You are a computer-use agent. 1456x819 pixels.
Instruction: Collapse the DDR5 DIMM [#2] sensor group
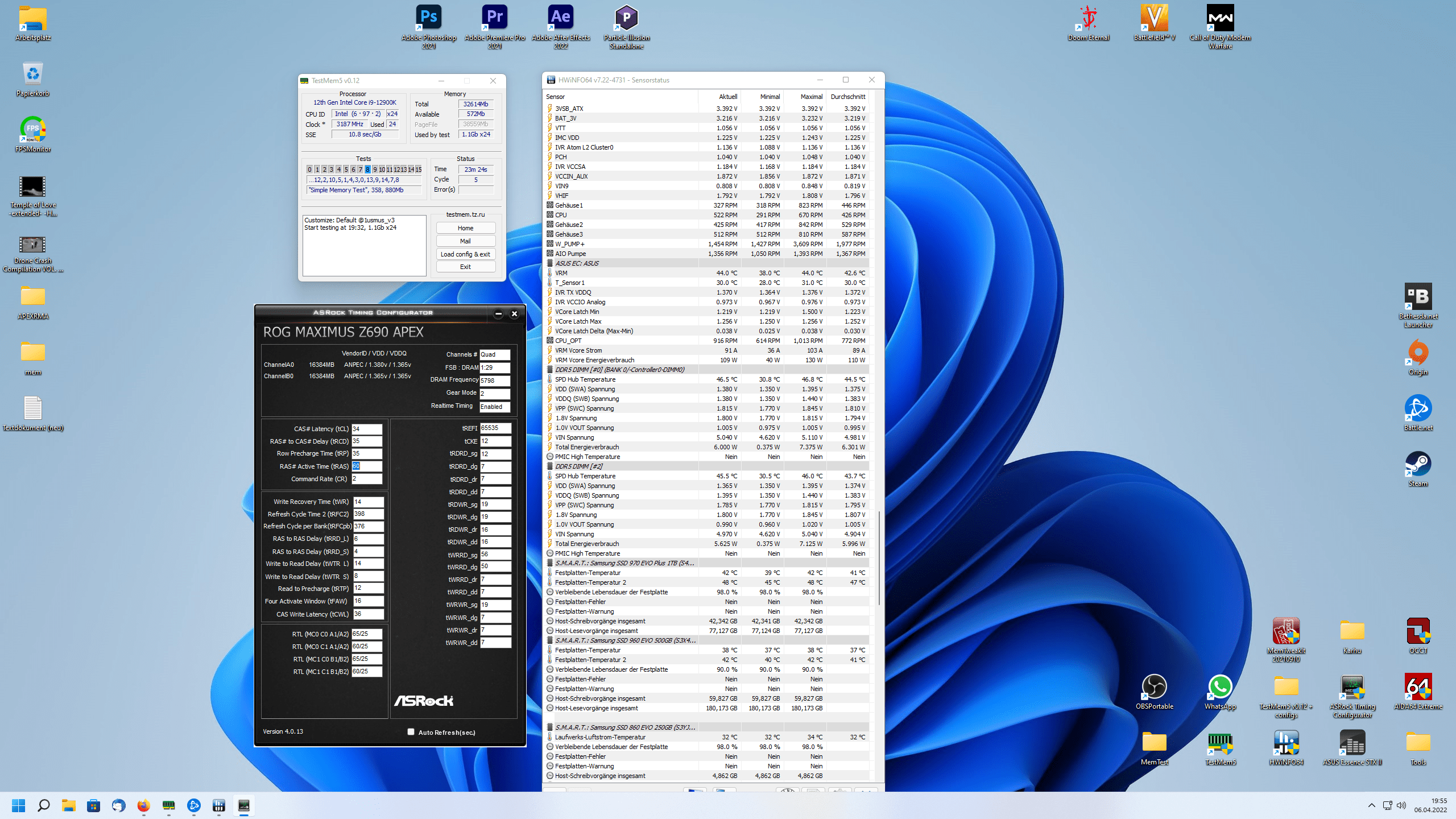pos(550,466)
